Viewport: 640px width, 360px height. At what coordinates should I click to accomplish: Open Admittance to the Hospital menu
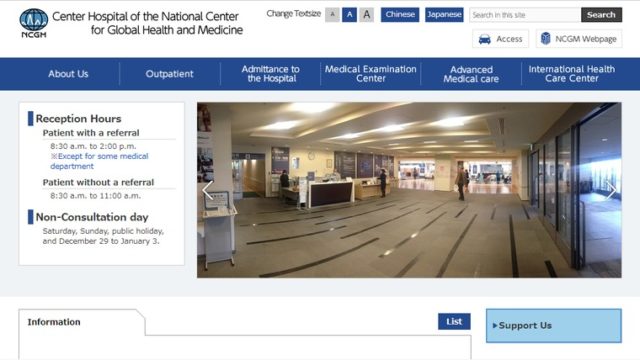(271, 74)
